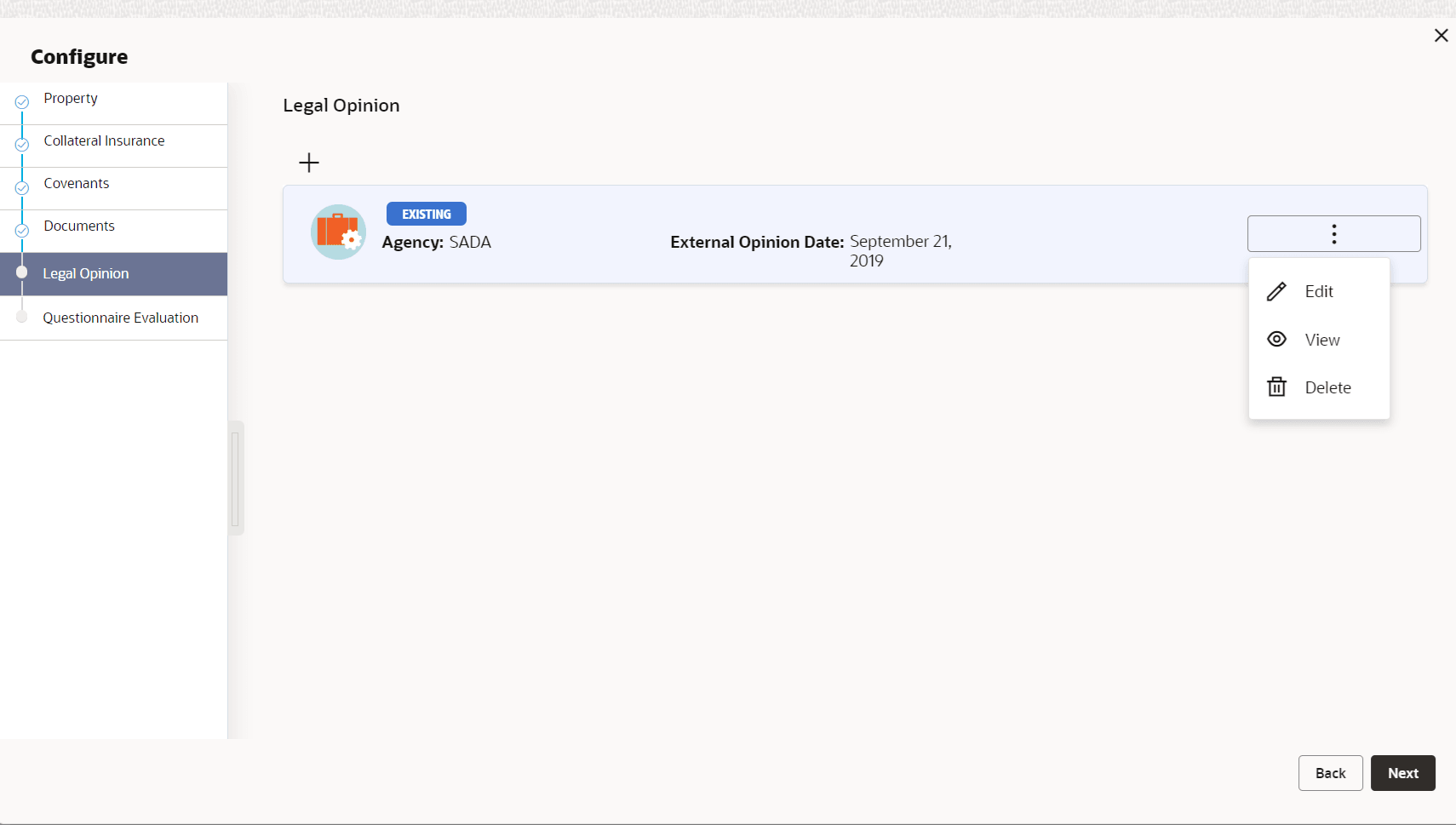Viewport: 1456px width, 825px height.
Task: Collapse the sidebar using the splitter handle
Action: 236,478
